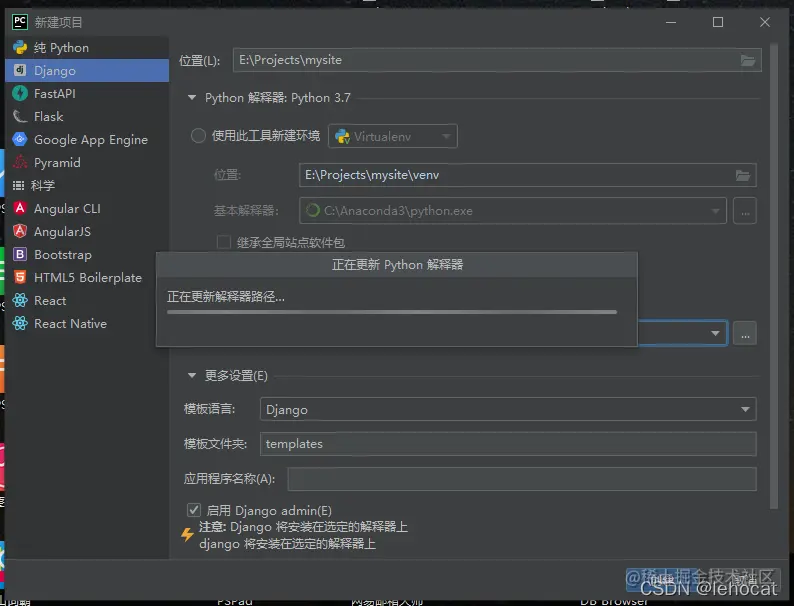Image resolution: width=794 pixels, height=606 pixels.
Task: Click browse button next to existing interpreter
Action: [745, 333]
